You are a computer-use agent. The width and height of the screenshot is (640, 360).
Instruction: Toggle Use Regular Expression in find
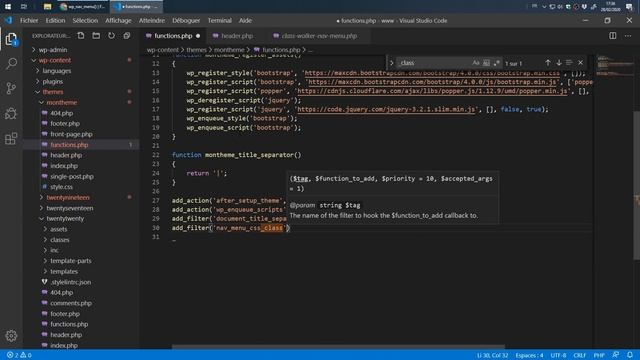point(496,63)
